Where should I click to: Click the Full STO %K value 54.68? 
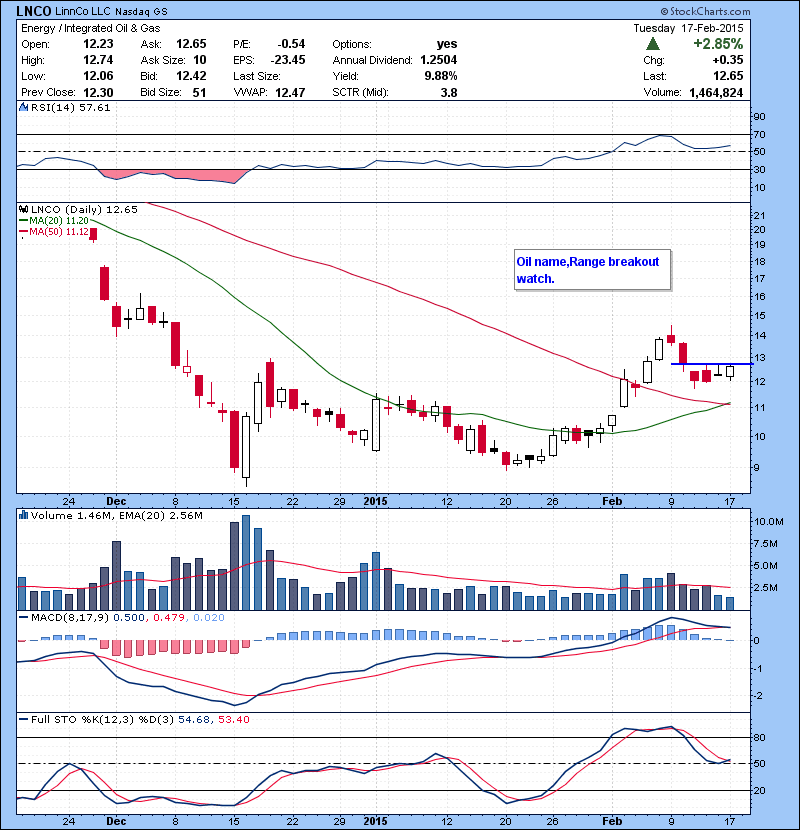[194, 719]
